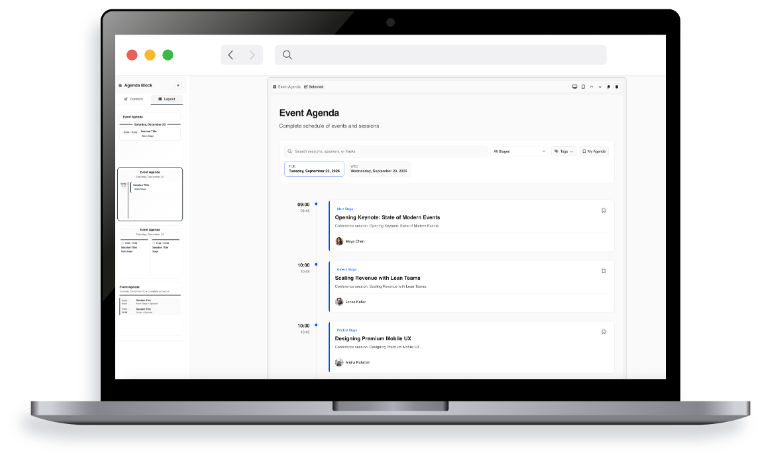Click the speaker avatar on Opening Keynote card
766x462 pixels.
point(339,241)
